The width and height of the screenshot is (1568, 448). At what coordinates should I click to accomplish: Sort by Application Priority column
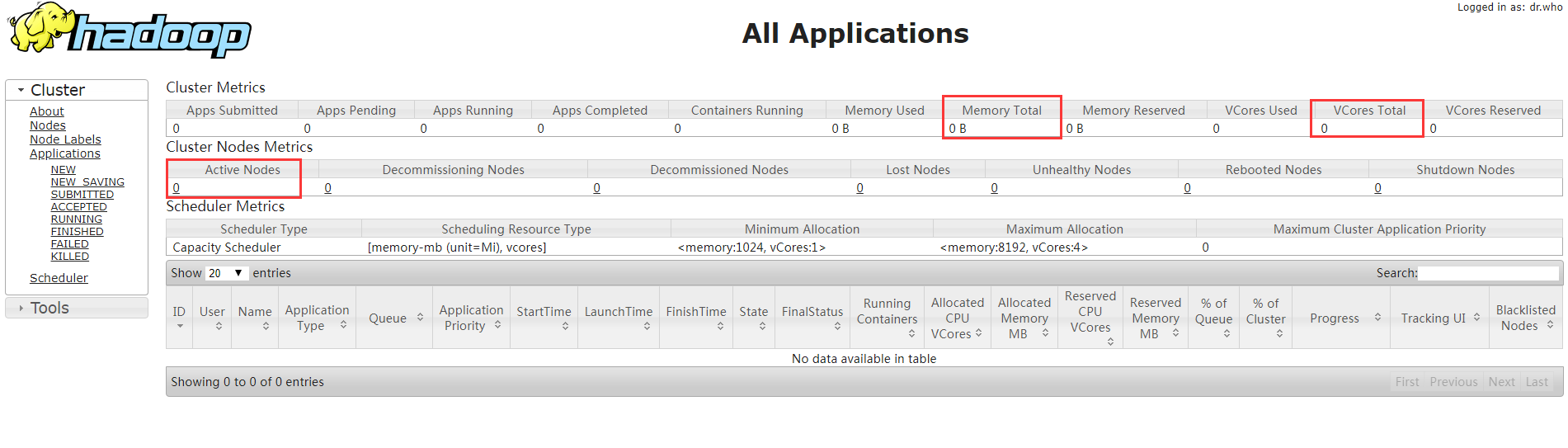[471, 318]
